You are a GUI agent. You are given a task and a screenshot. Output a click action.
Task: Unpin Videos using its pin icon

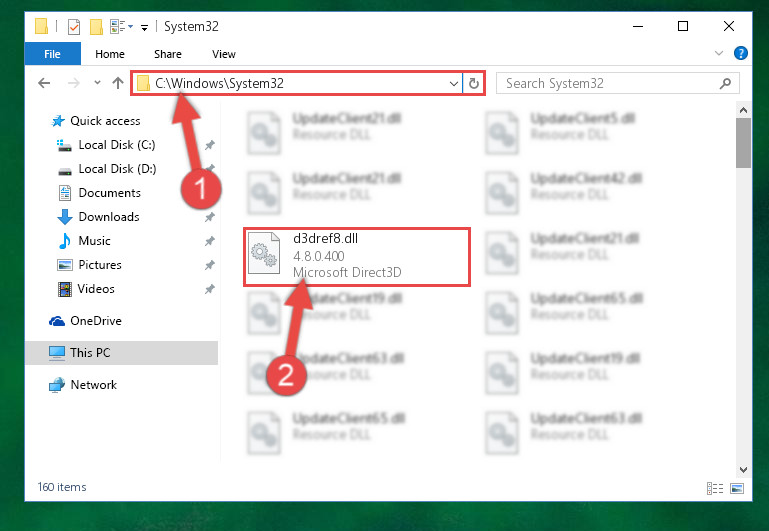point(209,289)
